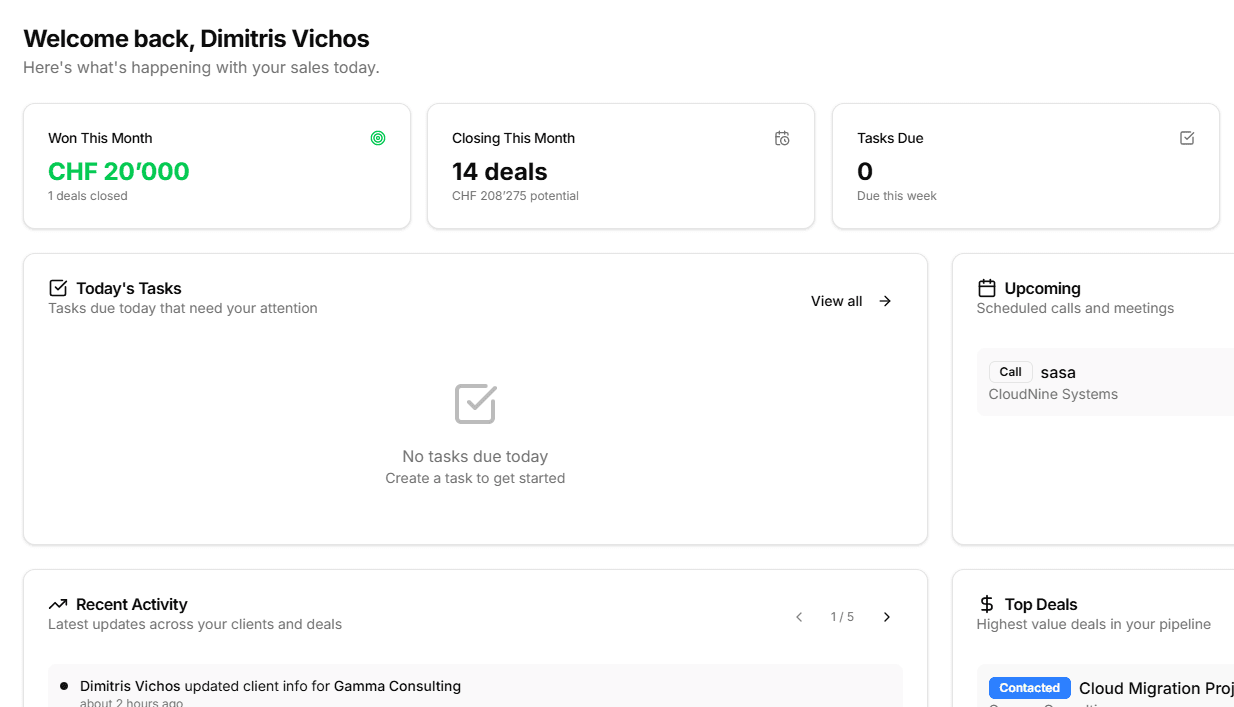Click the Call badge next to sasa

[1010, 371]
